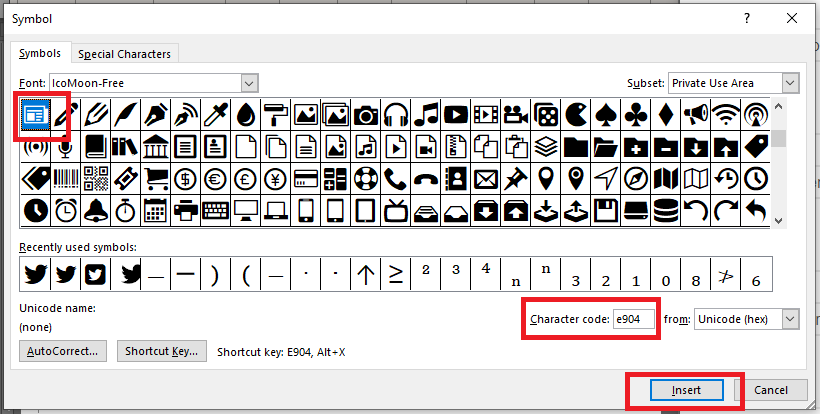Select the paint roller symbol
The image size is (820, 414).
(276, 114)
